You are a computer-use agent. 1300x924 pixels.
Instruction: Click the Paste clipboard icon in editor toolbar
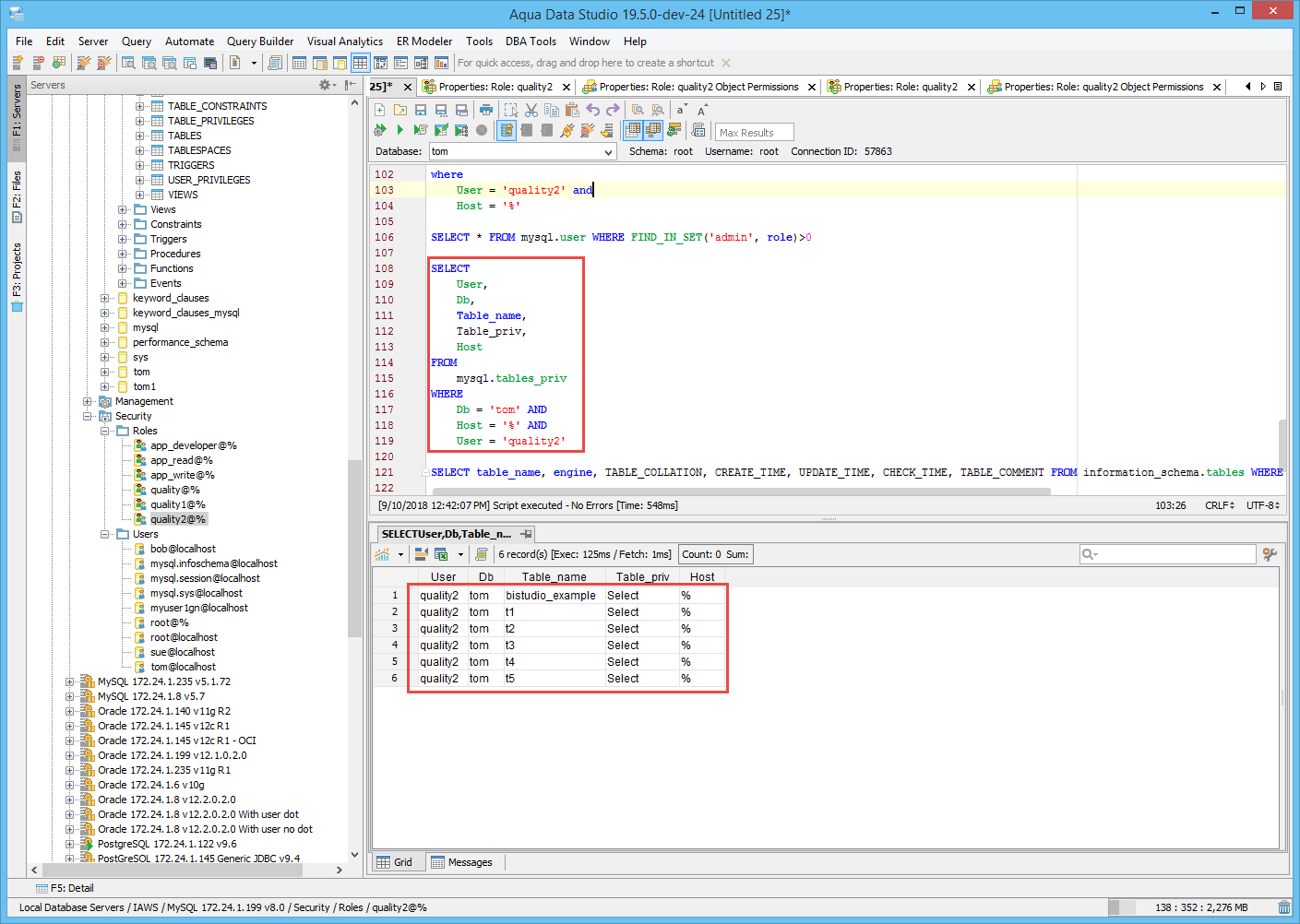572,110
